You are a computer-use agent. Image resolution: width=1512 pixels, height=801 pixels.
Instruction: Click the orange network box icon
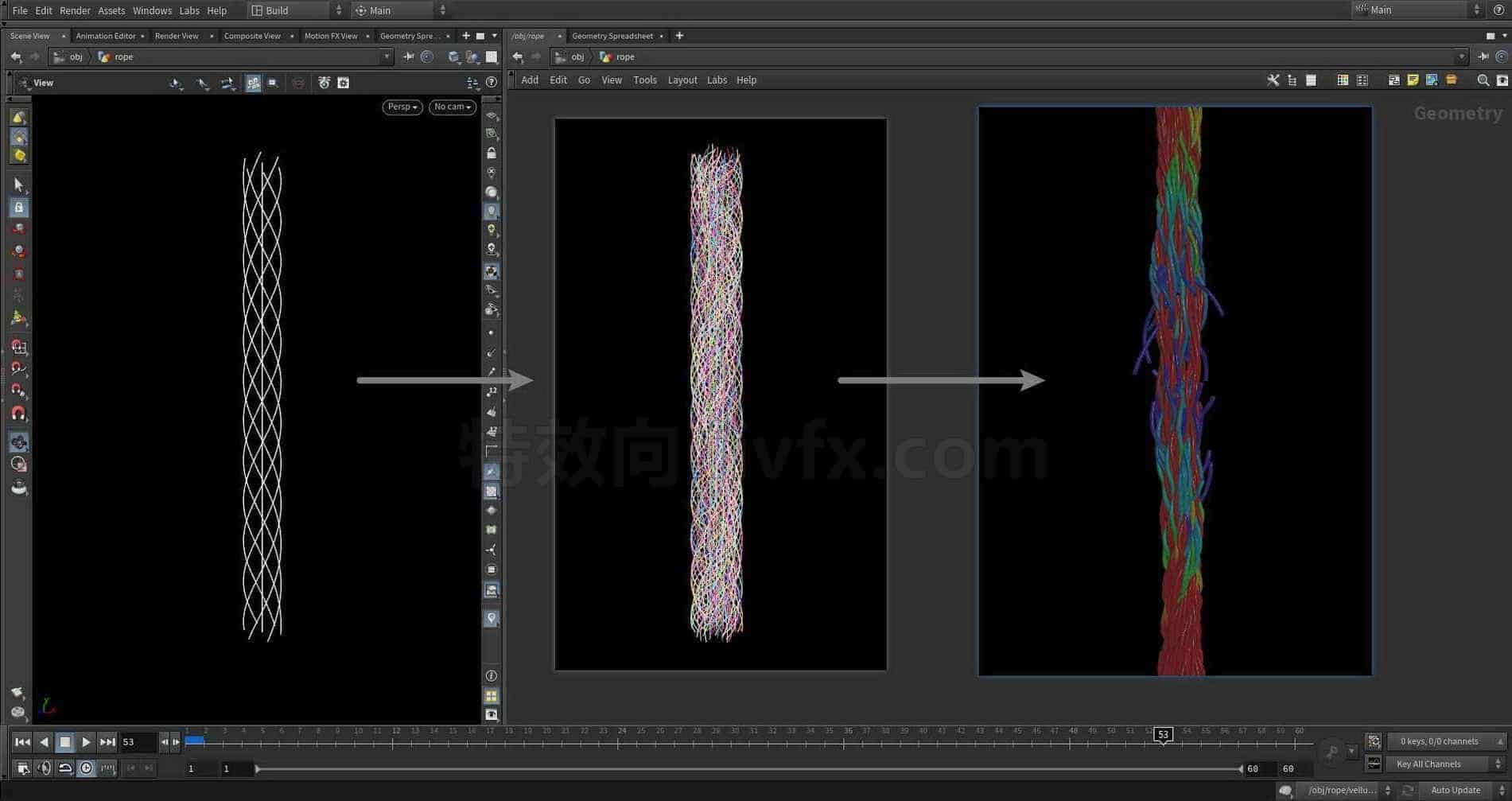(x=1451, y=80)
